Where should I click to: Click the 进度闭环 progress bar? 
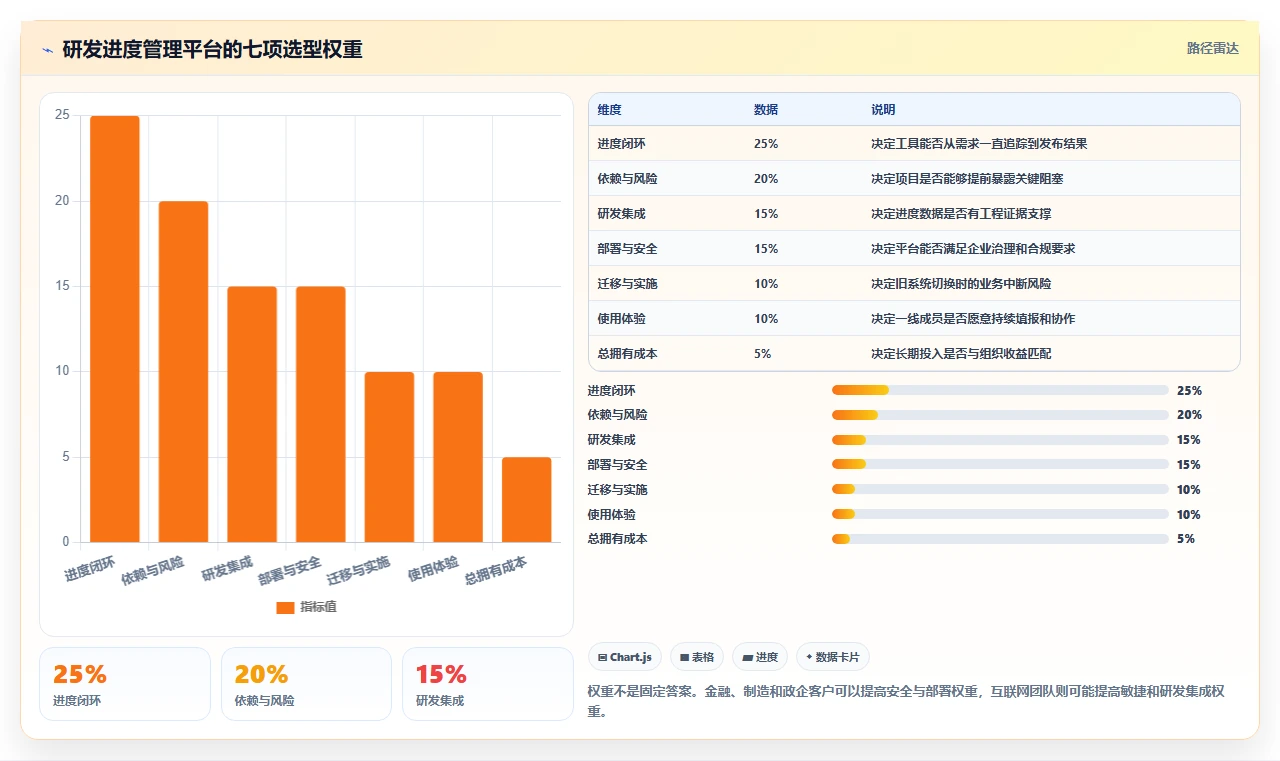tap(1000, 390)
